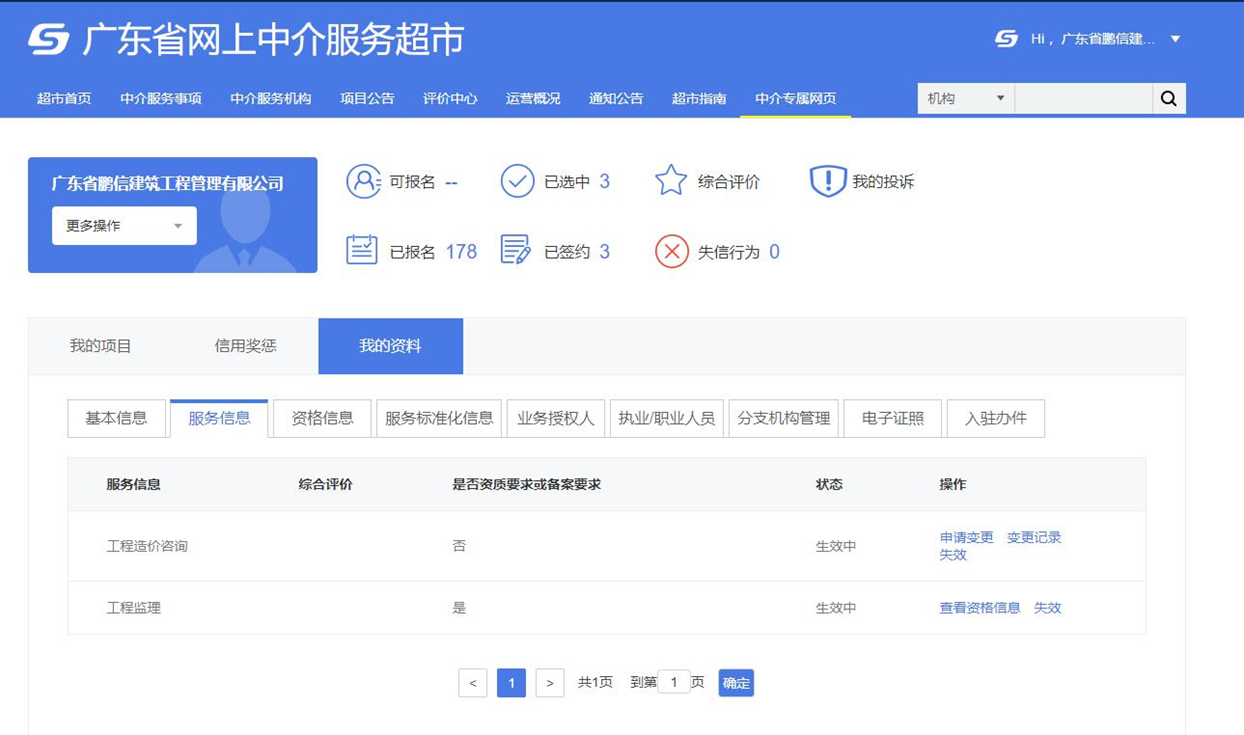The height and width of the screenshot is (735, 1244).
Task: Expand the 更多操作 dropdown
Action: (124, 226)
